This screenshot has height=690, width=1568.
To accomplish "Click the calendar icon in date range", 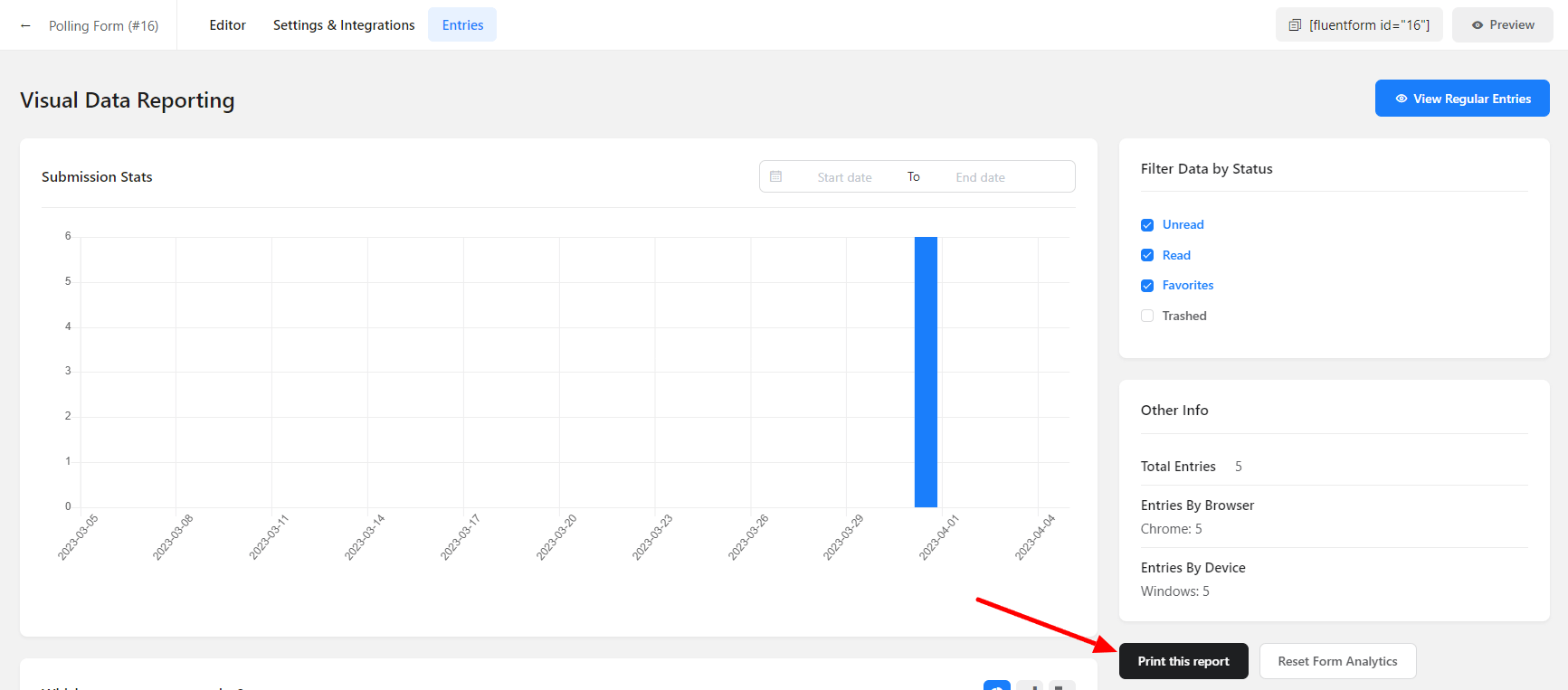I will [776, 177].
